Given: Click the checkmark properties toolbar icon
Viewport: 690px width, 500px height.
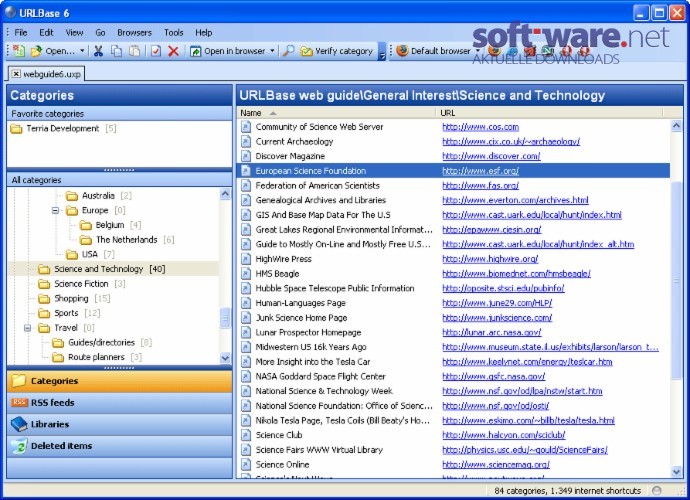Looking at the screenshot, I should [156, 51].
